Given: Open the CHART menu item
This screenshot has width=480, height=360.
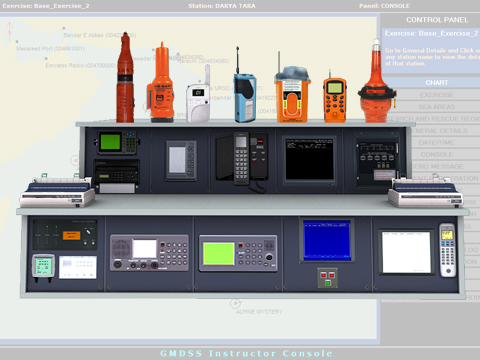Looking at the screenshot, I should [437, 82].
